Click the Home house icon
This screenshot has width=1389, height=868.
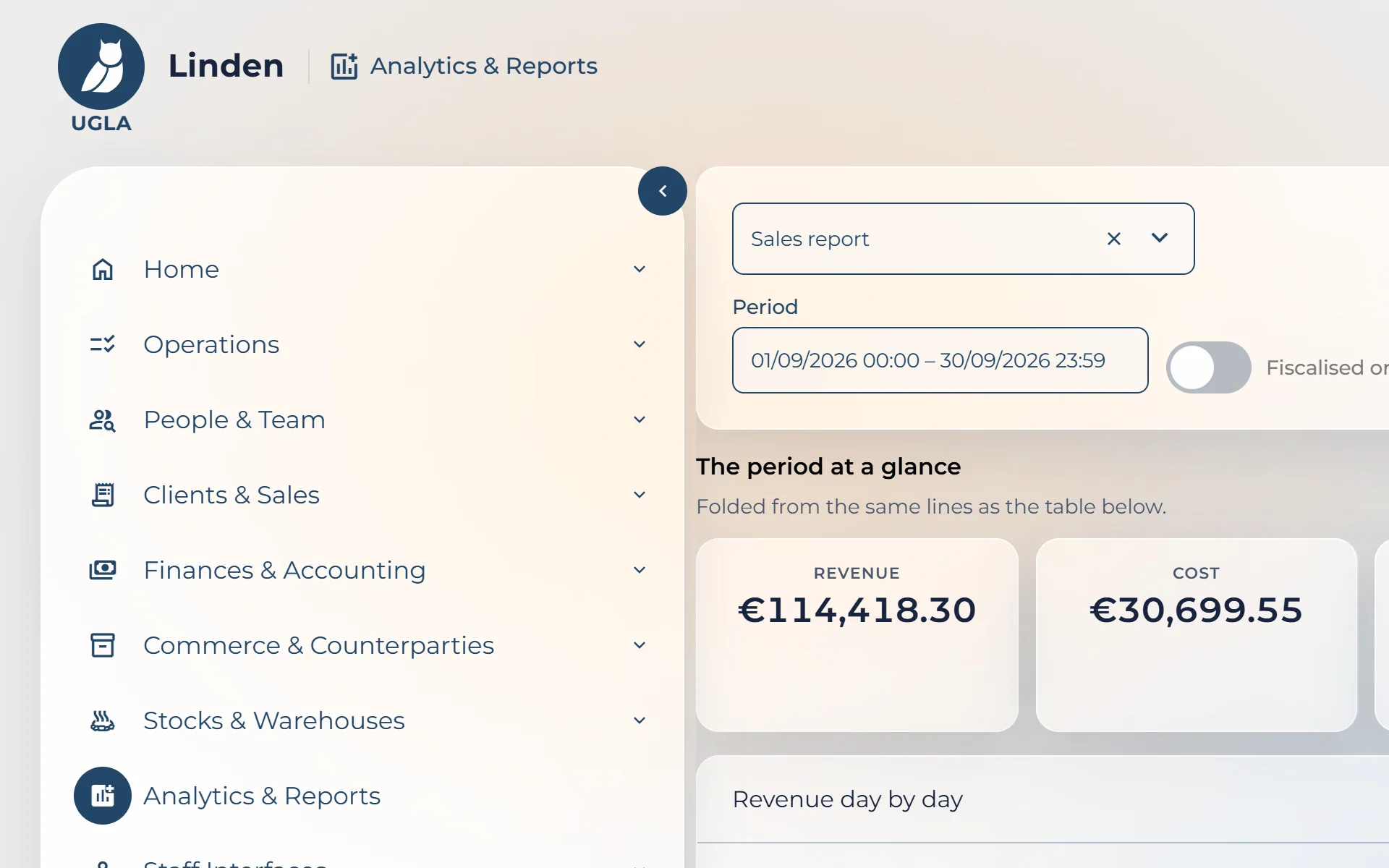[103, 269]
